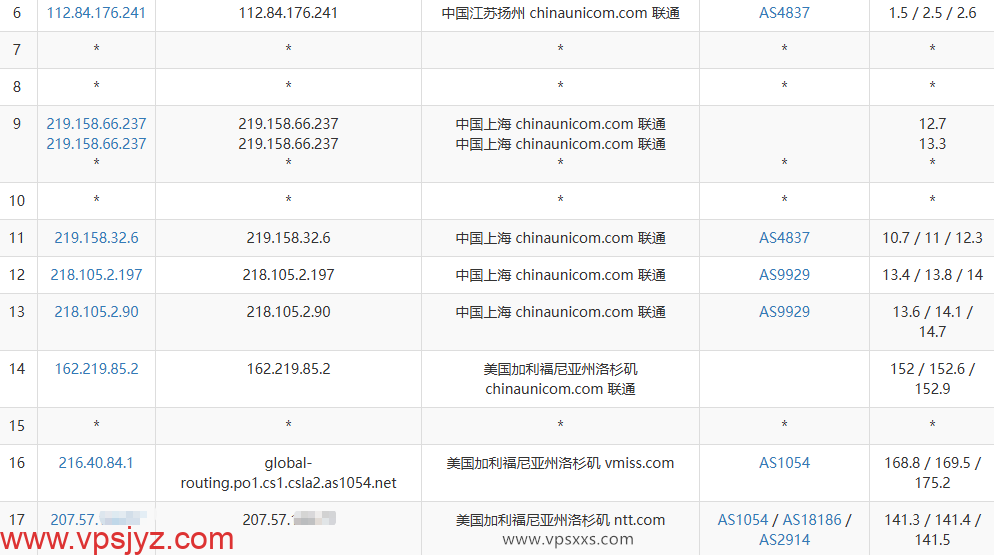Click second 219.158.66.237 link in hop 9
The width and height of the screenshot is (994, 555).
click(x=96, y=144)
